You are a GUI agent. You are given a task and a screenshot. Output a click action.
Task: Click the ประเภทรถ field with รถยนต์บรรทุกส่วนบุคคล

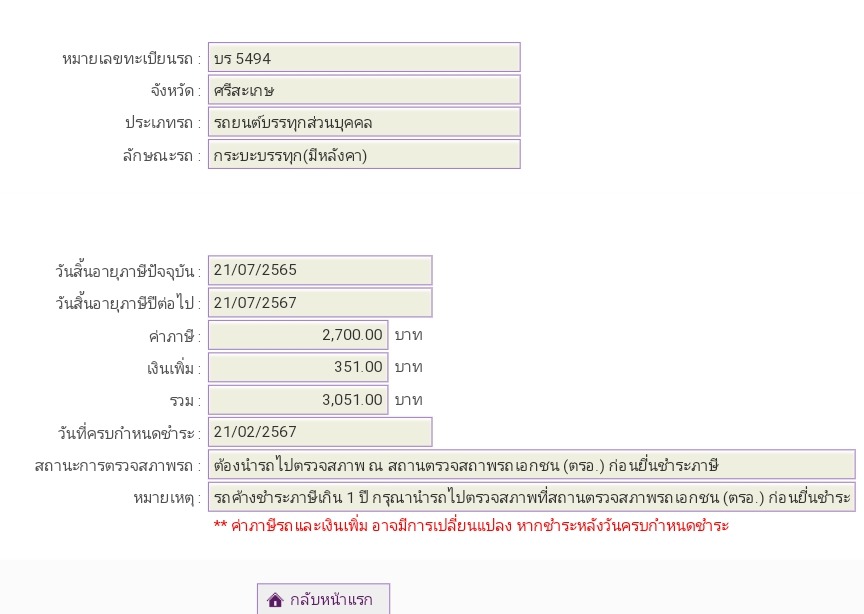tap(364, 122)
